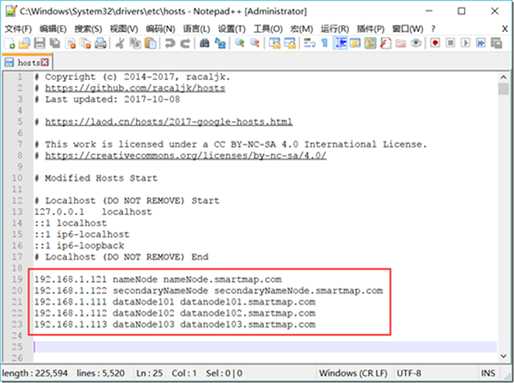Save current recorded macro icon
The image size is (514, 383).
(x=496, y=43)
